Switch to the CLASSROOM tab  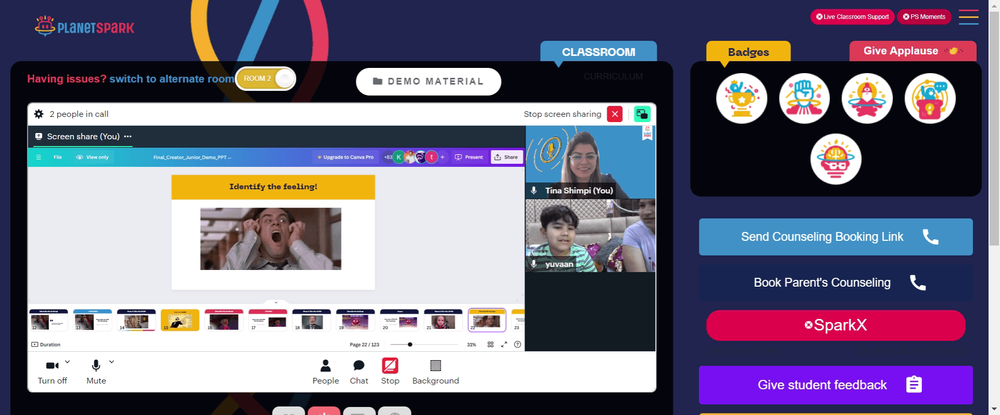pos(598,52)
